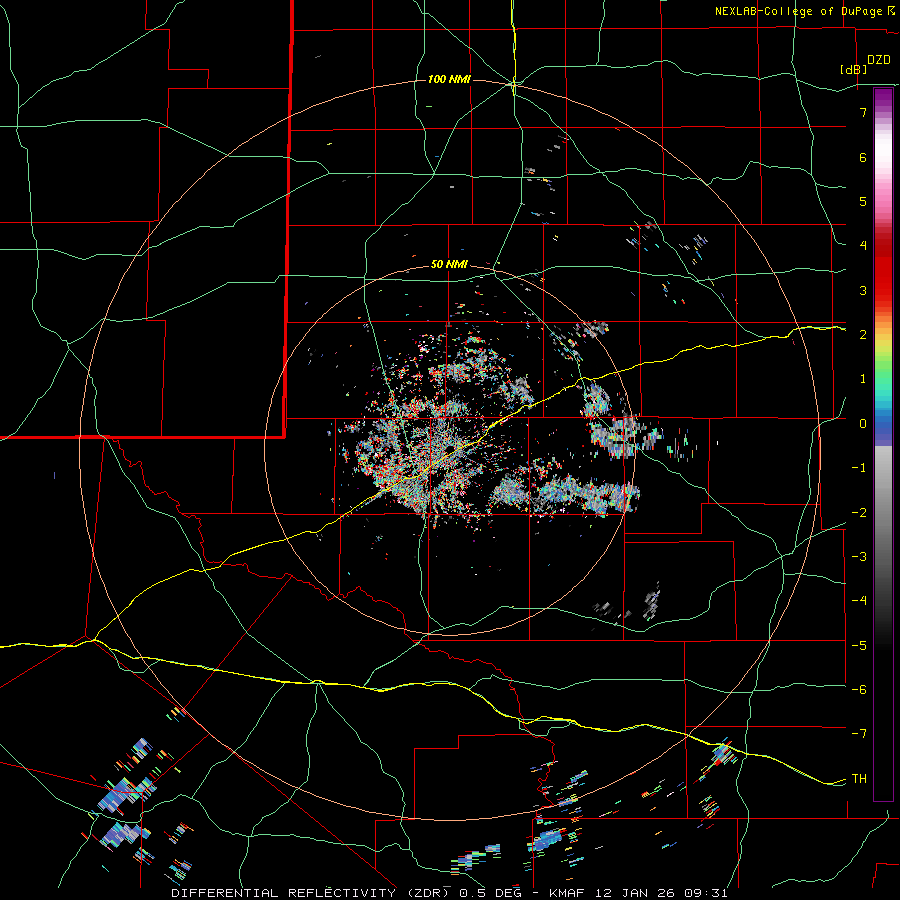Click the -4 dB scale value
The width and height of the screenshot is (900, 900).
859,600
